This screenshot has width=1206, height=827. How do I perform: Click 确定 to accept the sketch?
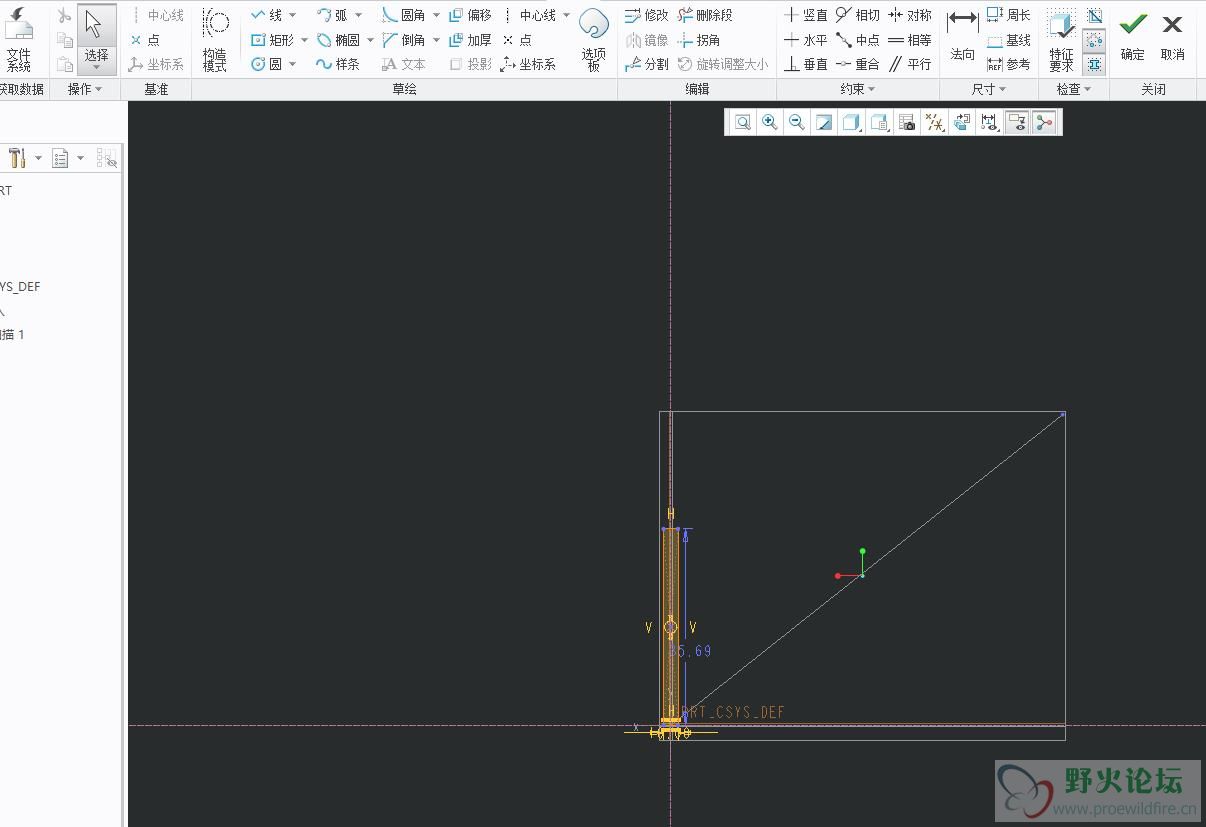click(1133, 35)
